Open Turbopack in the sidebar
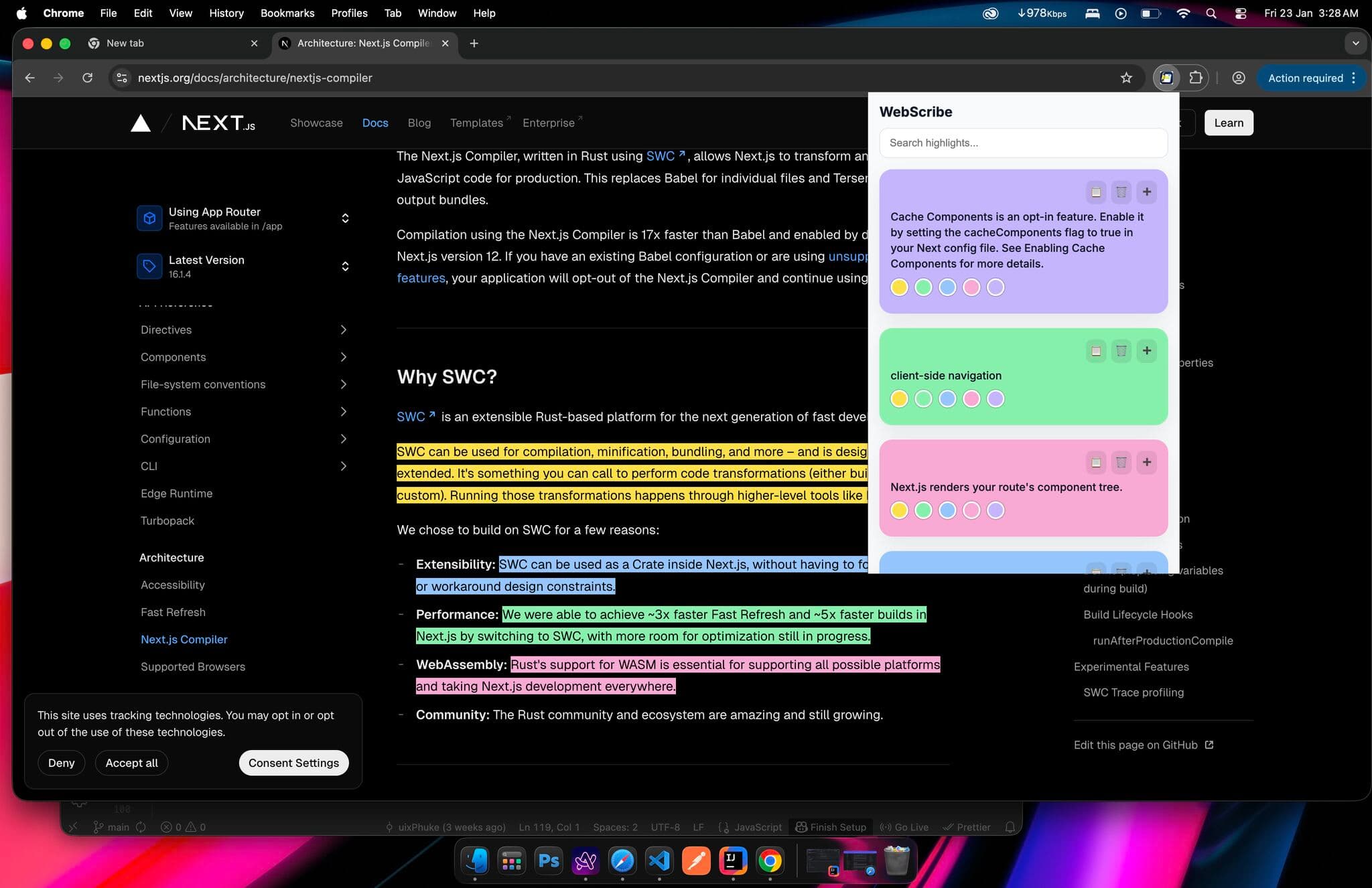Image resolution: width=1372 pixels, height=888 pixels. pos(167,521)
